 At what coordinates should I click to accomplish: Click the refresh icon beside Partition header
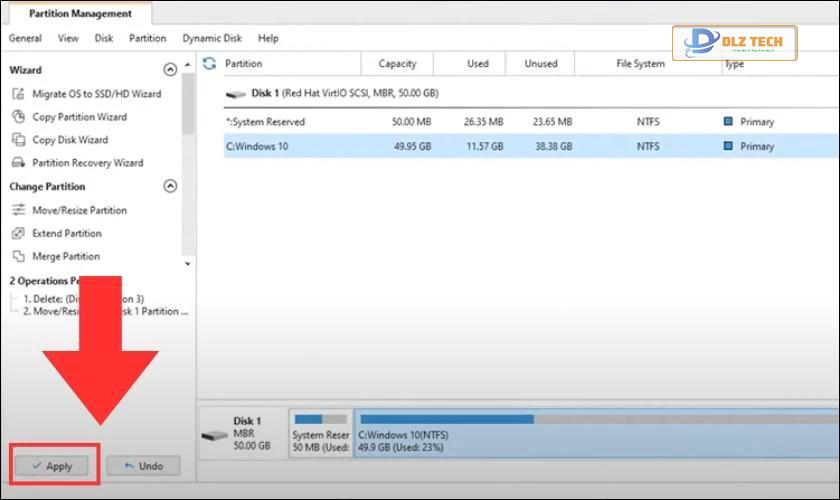(209, 63)
